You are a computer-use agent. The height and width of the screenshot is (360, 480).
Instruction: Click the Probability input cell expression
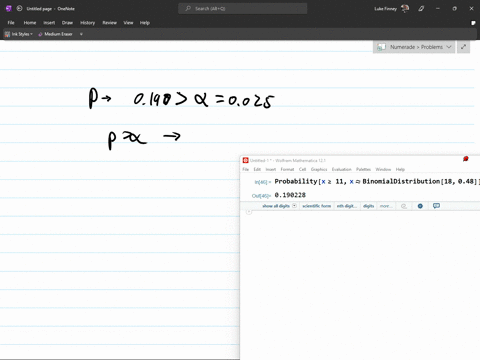[x=377, y=181]
